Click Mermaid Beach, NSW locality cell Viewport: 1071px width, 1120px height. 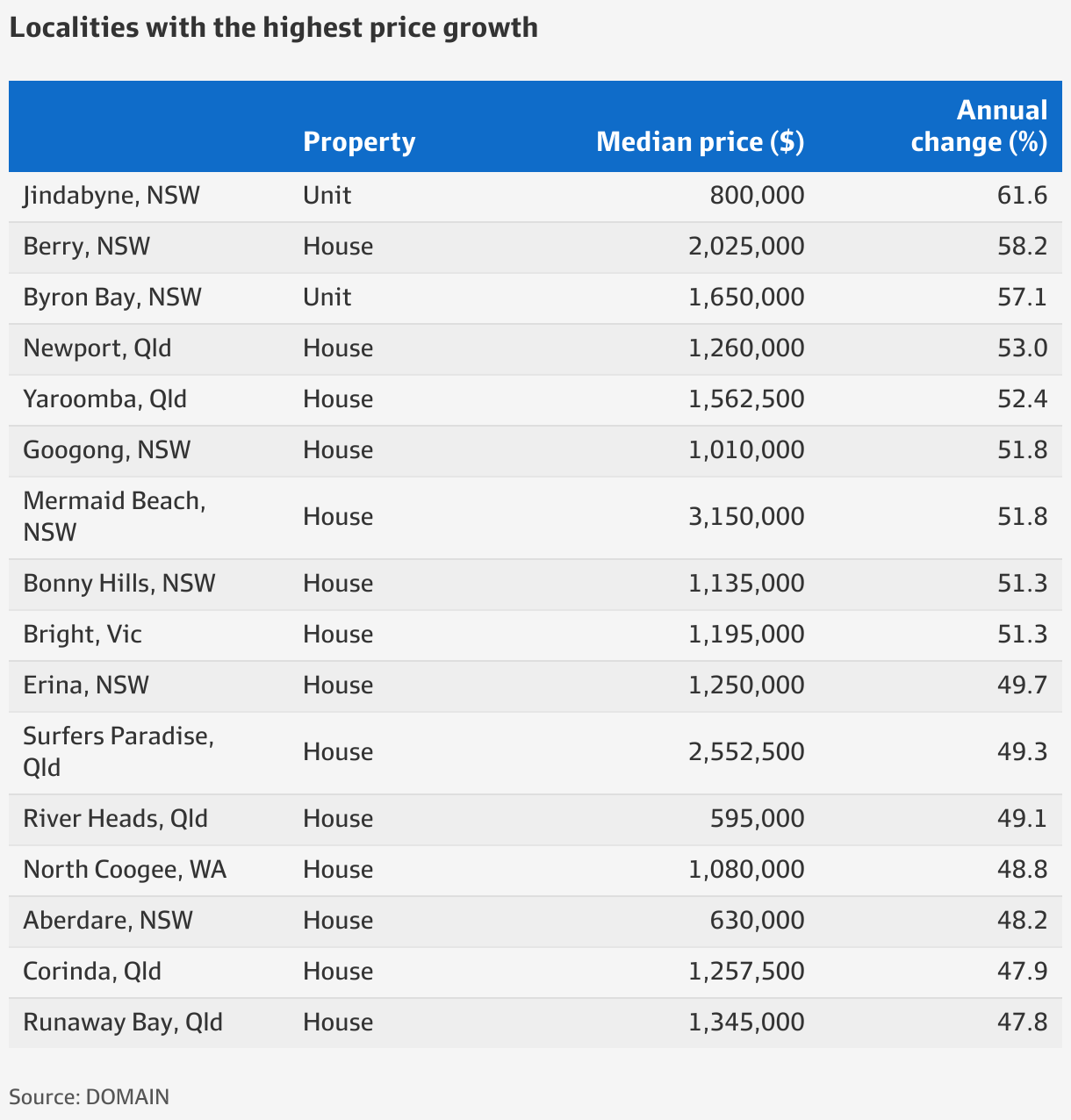point(115,517)
